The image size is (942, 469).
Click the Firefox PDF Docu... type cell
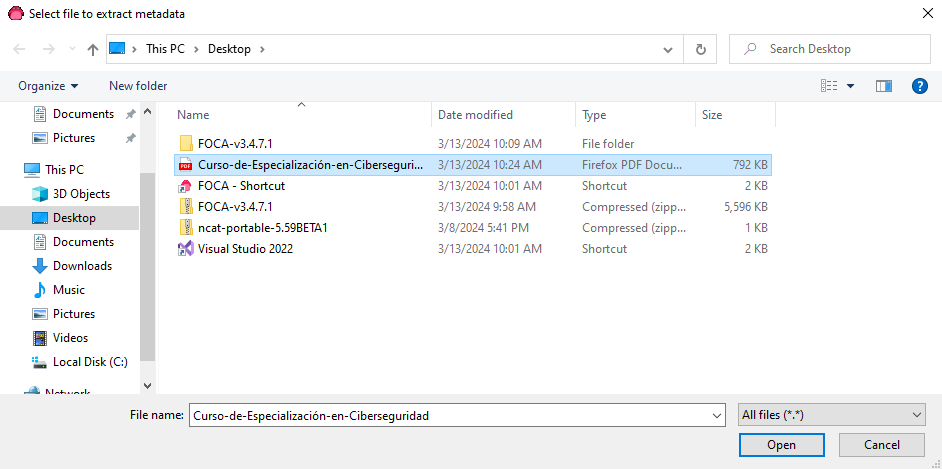click(632, 165)
